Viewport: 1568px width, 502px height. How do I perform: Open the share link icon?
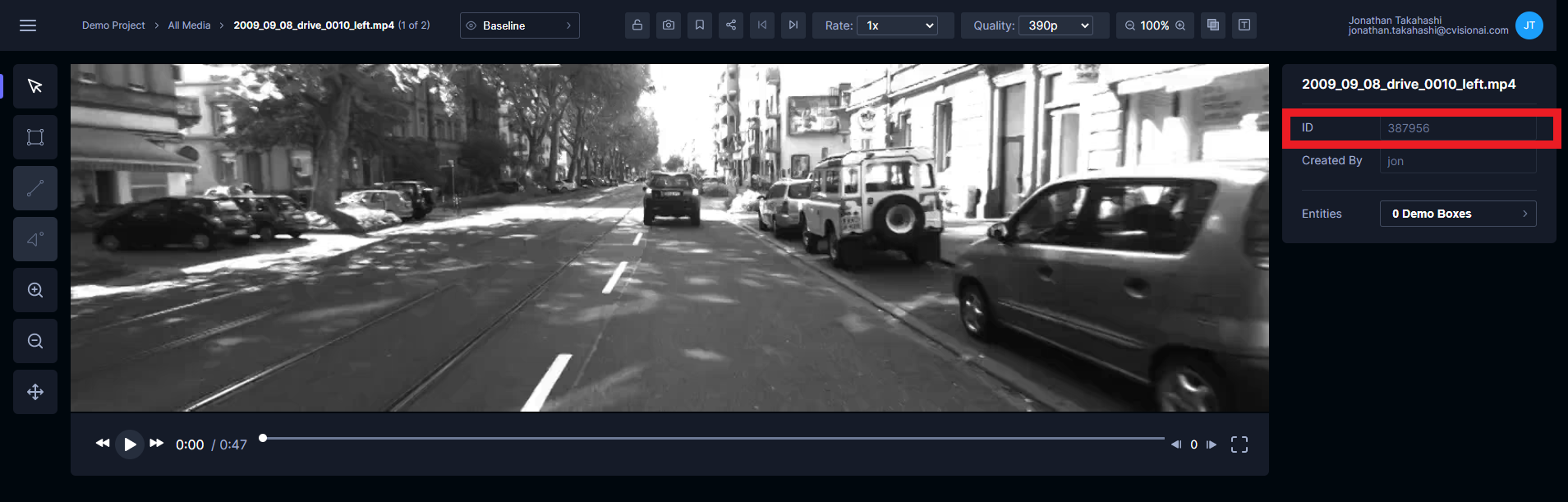[731, 25]
